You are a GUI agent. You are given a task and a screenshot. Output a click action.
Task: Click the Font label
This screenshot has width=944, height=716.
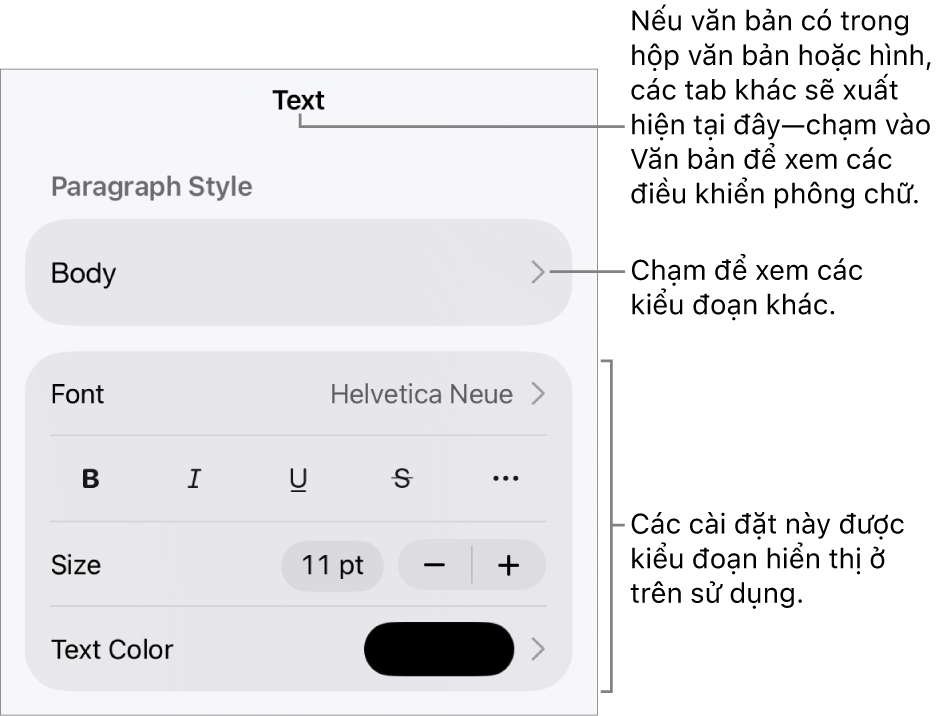[x=77, y=394]
